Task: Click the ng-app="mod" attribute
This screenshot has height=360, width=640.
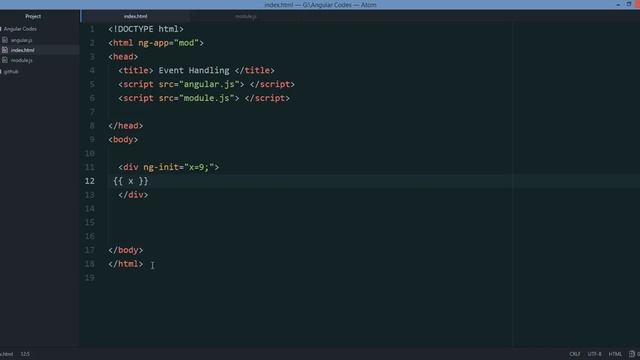Action: (x=168, y=43)
